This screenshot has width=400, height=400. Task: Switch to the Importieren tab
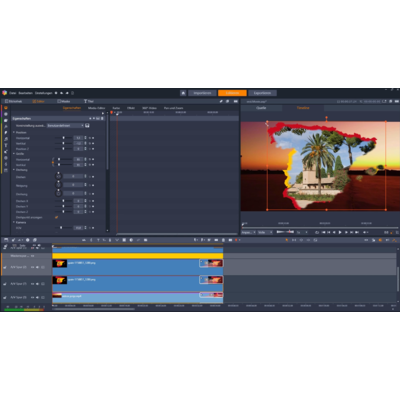[x=202, y=93]
